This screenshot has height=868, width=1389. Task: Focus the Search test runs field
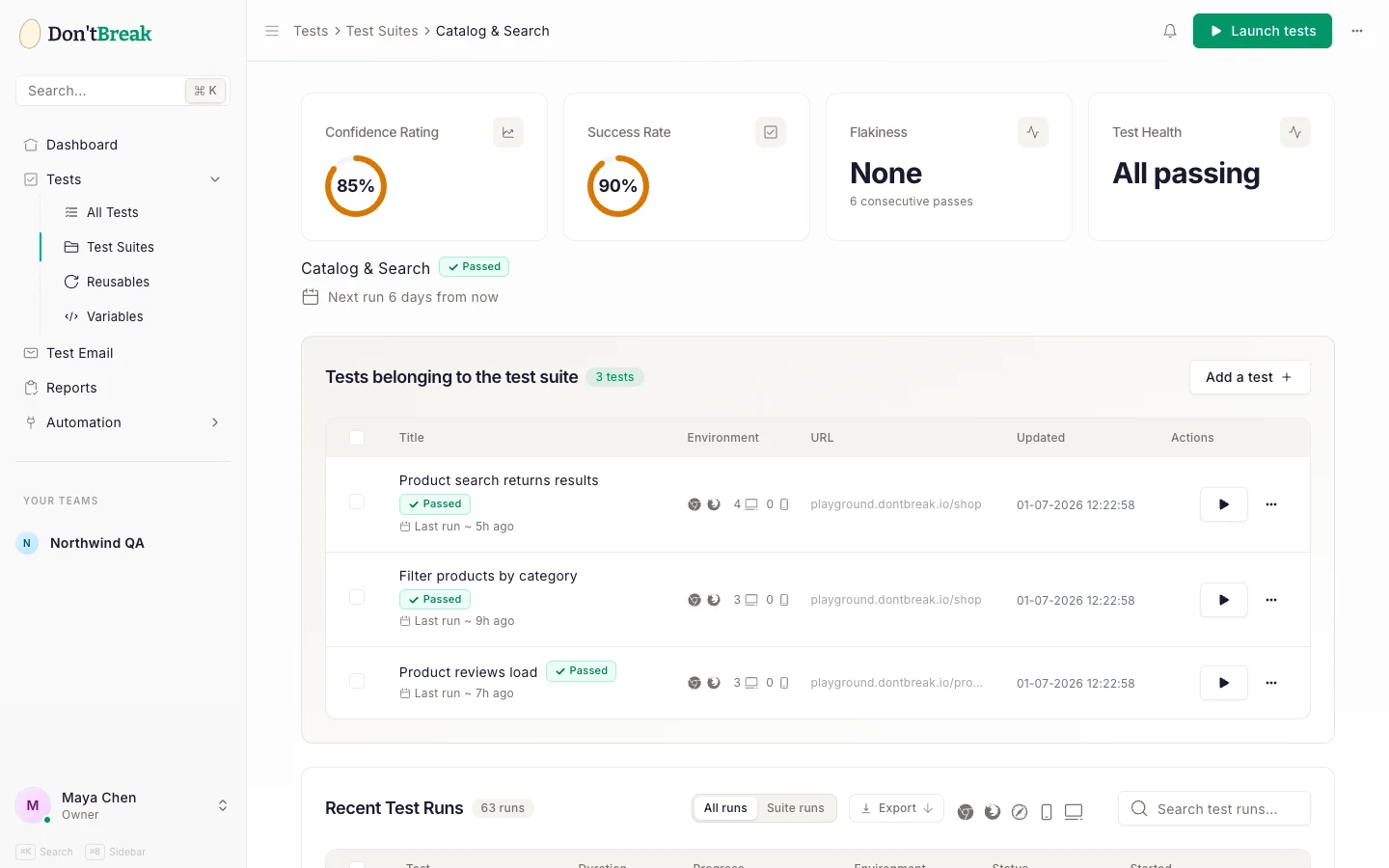(1214, 809)
